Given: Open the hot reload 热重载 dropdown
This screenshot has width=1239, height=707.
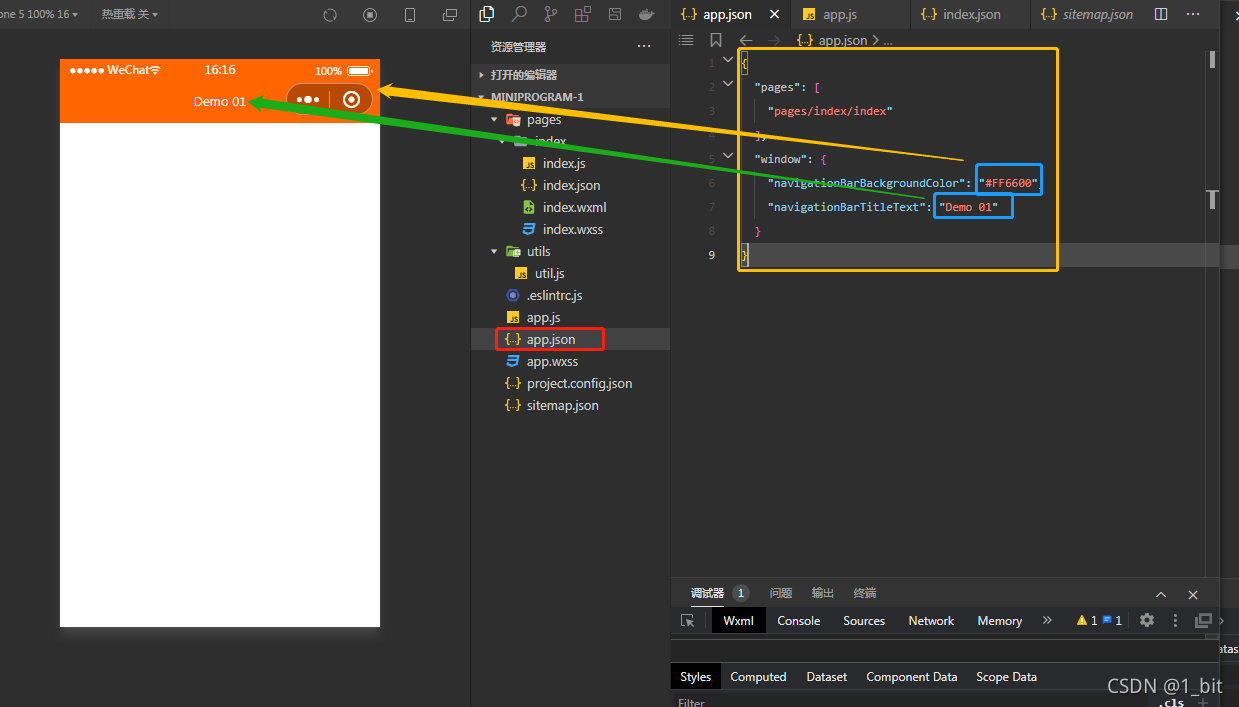Looking at the screenshot, I should click(130, 15).
